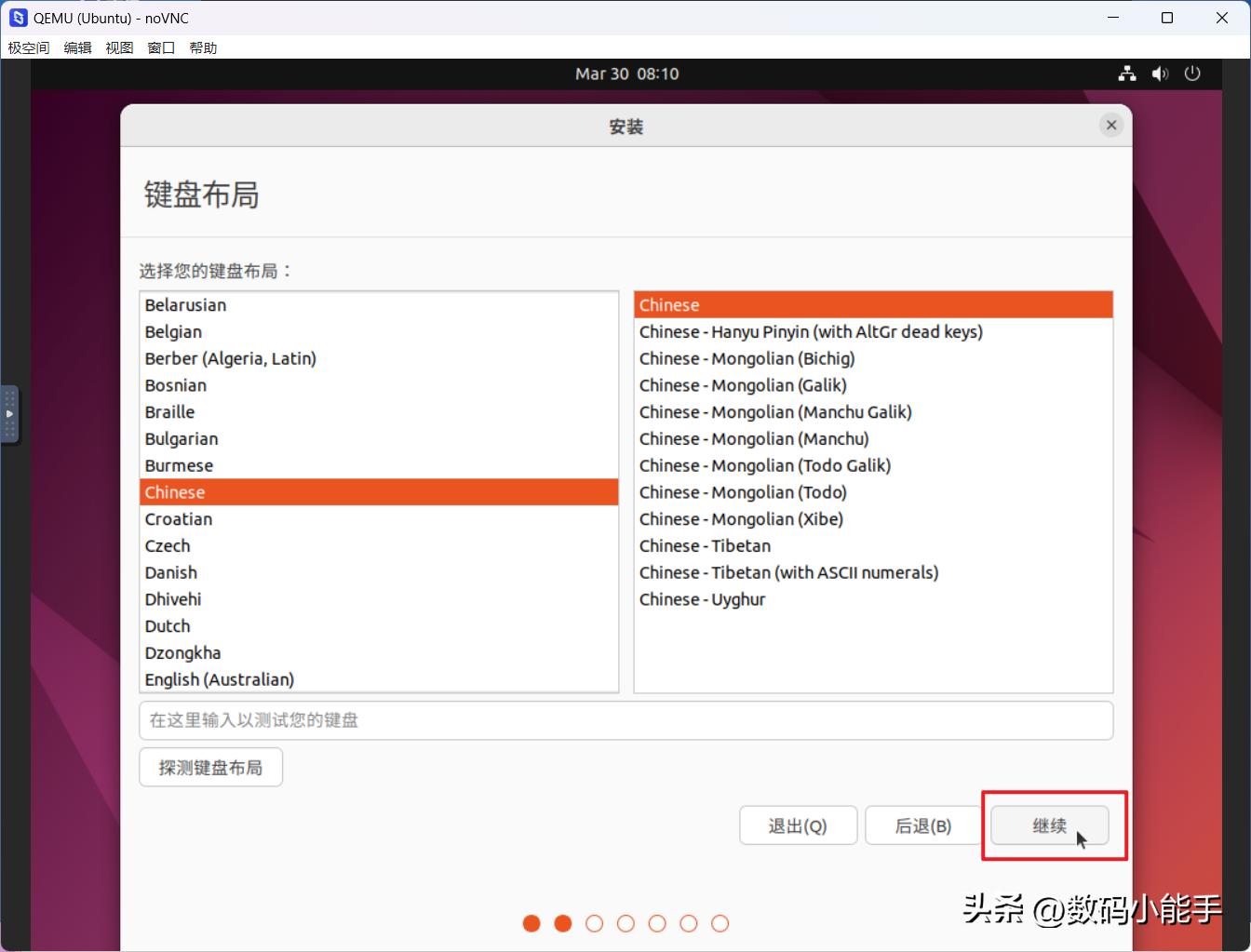Image resolution: width=1251 pixels, height=952 pixels.
Task: Click the 退出(Q) button
Action: (798, 825)
